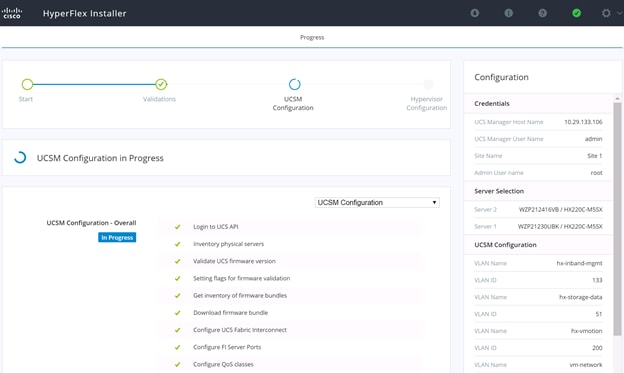
Task: Click the scrollbar up arrow in Configuration panel
Action: pyautogui.click(x=617, y=98)
